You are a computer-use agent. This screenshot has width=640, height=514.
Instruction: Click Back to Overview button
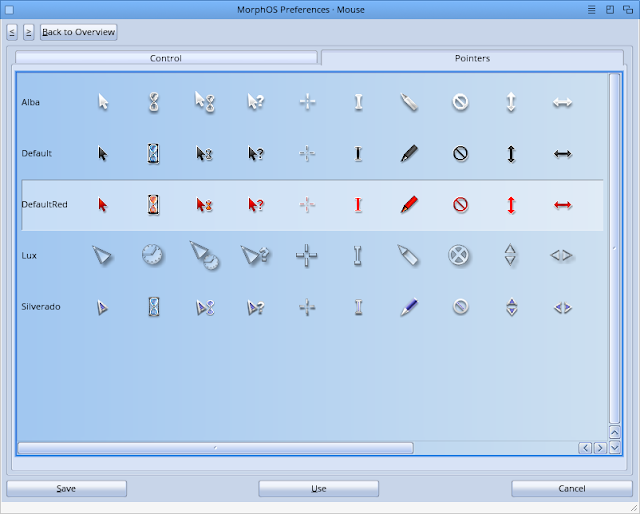tap(79, 32)
